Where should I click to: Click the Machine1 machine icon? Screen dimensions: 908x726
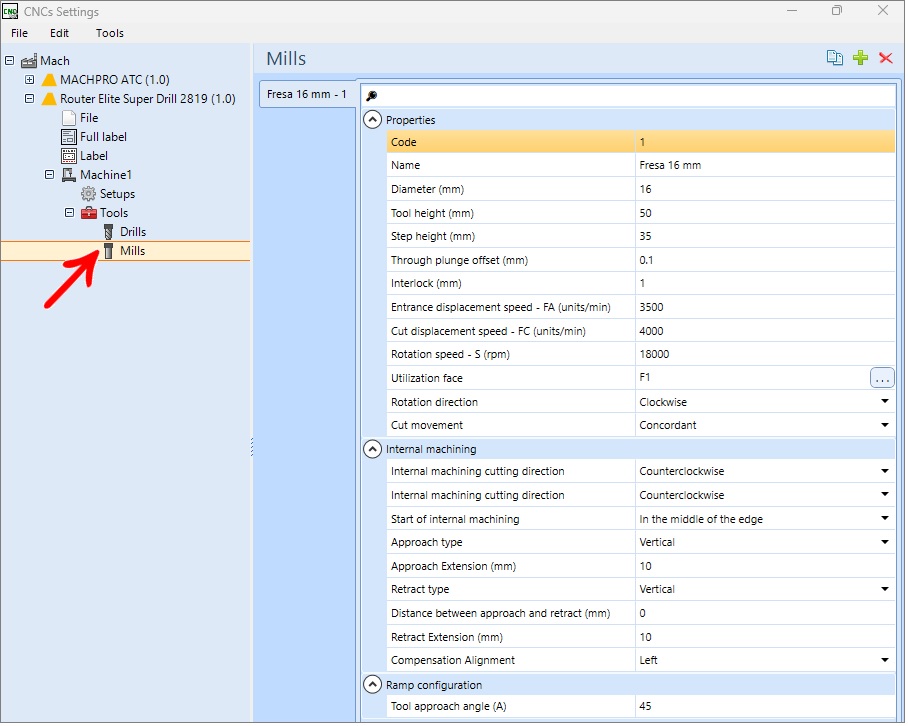tap(69, 175)
